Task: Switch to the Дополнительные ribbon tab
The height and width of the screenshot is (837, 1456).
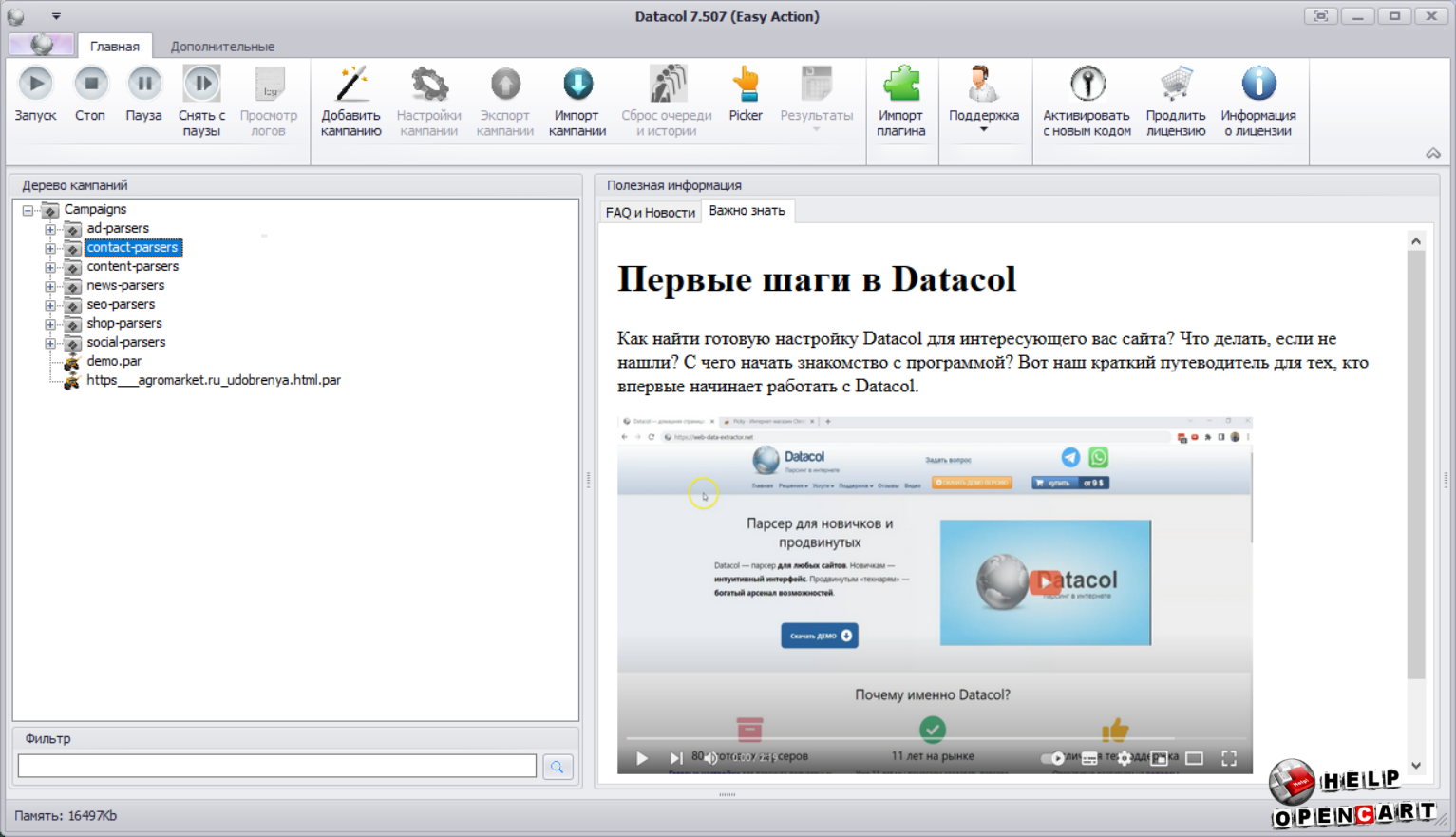Action: (222, 46)
